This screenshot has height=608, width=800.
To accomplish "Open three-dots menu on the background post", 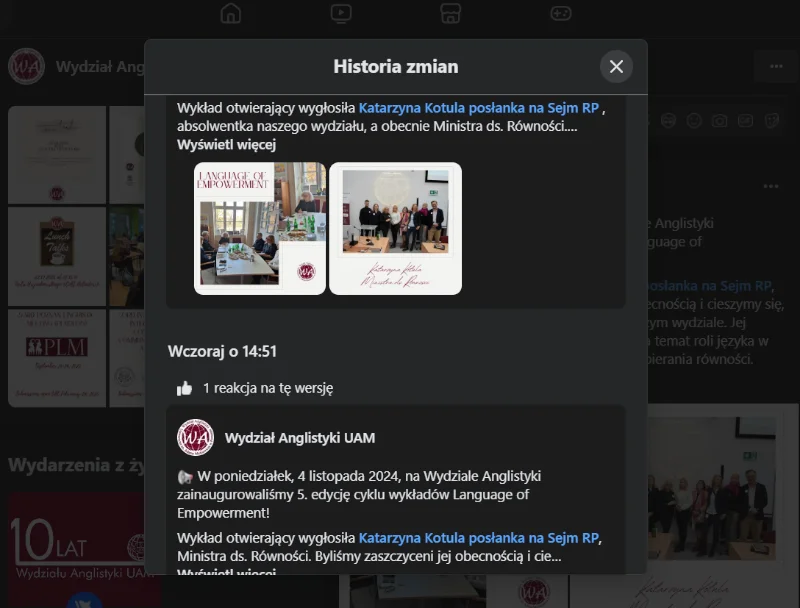I will pyautogui.click(x=770, y=186).
